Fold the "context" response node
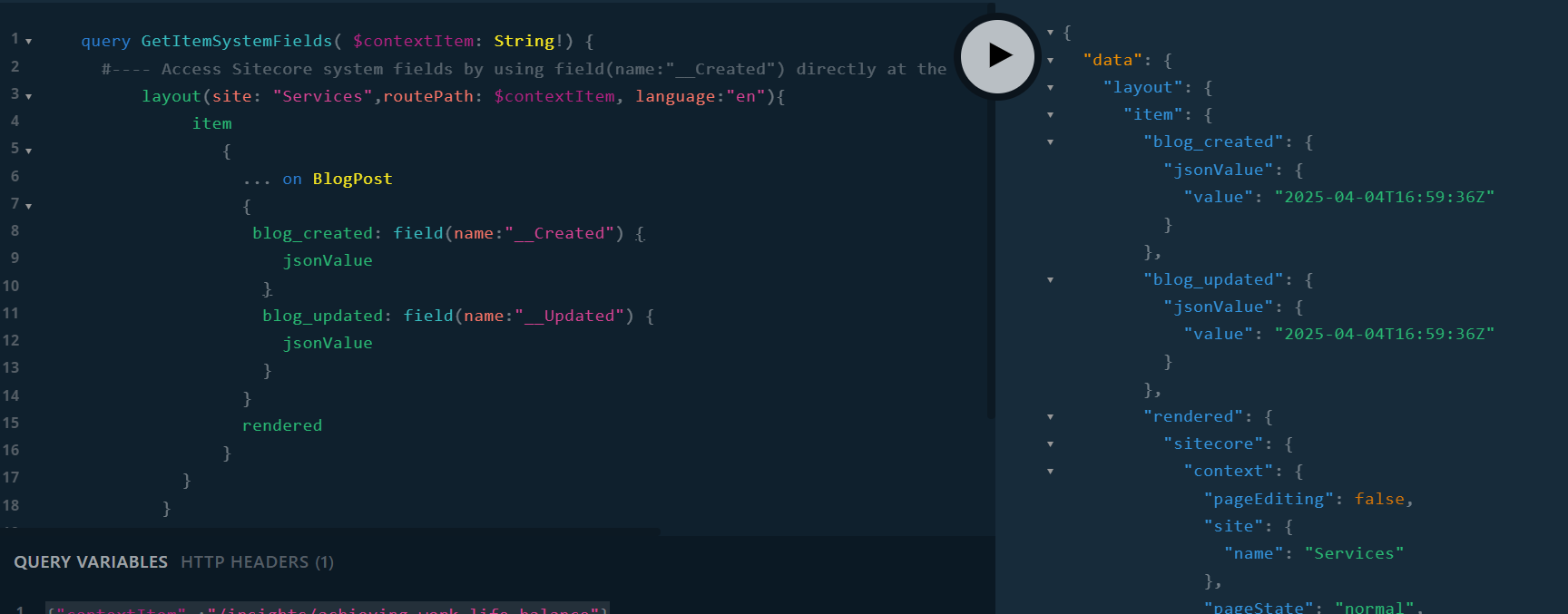Viewport: 1568px width, 614px height. (1050, 472)
